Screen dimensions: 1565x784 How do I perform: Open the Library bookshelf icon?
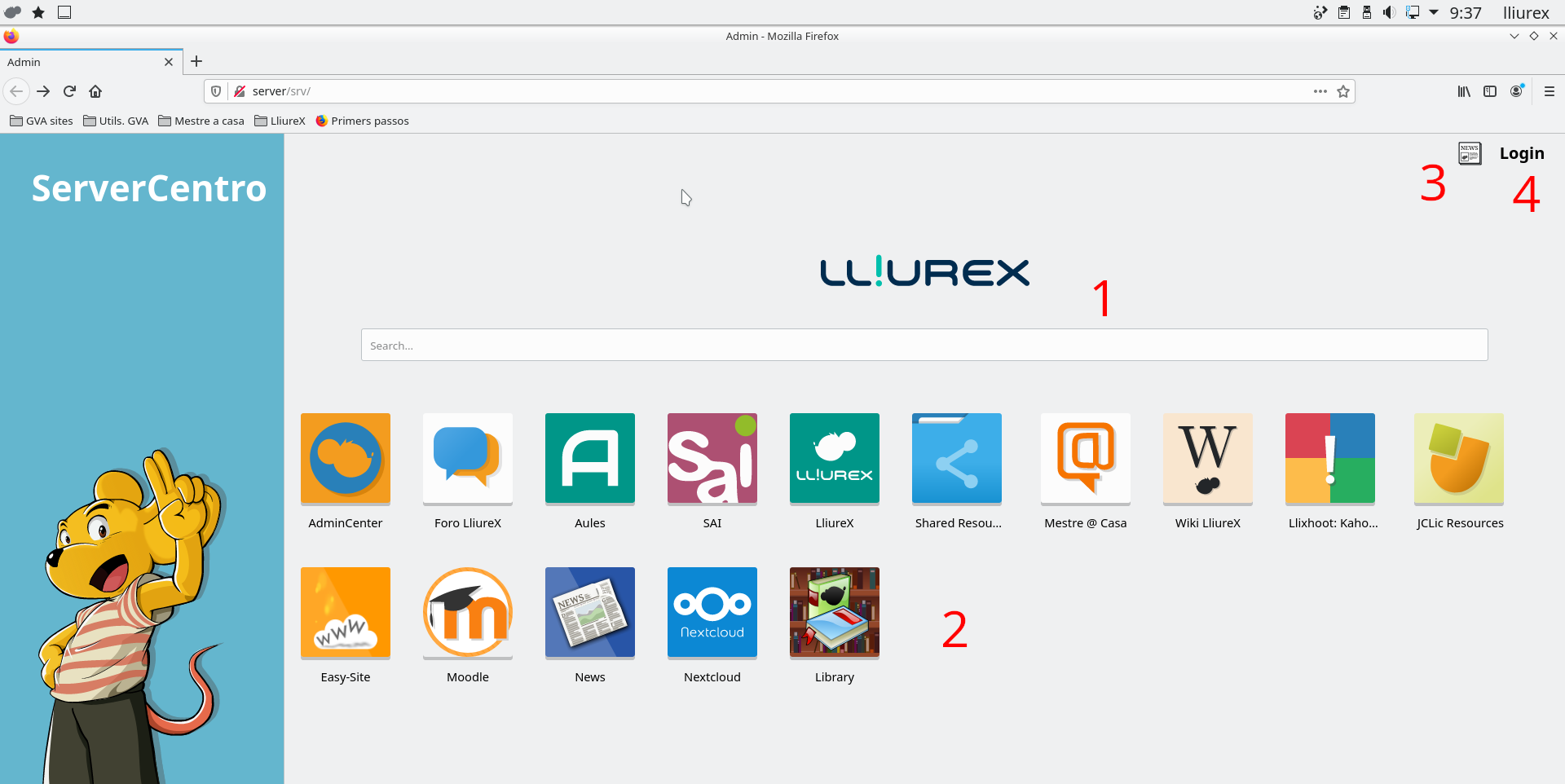pyautogui.click(x=834, y=612)
